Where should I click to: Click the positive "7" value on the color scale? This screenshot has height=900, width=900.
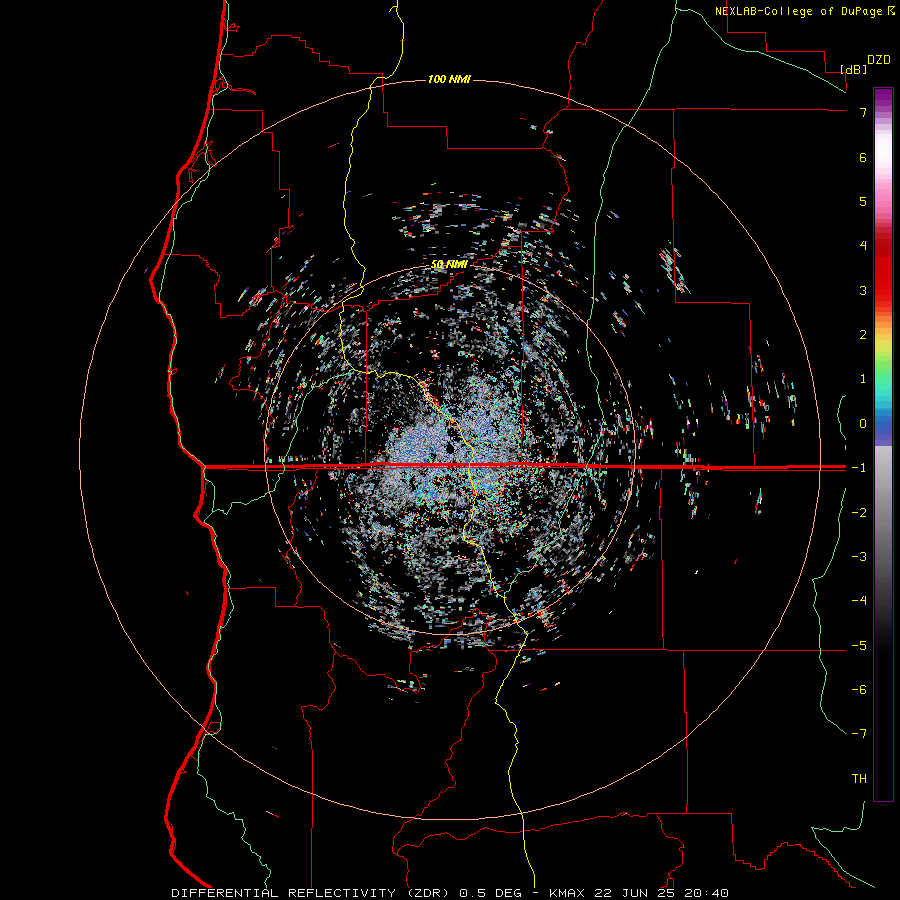tap(863, 112)
